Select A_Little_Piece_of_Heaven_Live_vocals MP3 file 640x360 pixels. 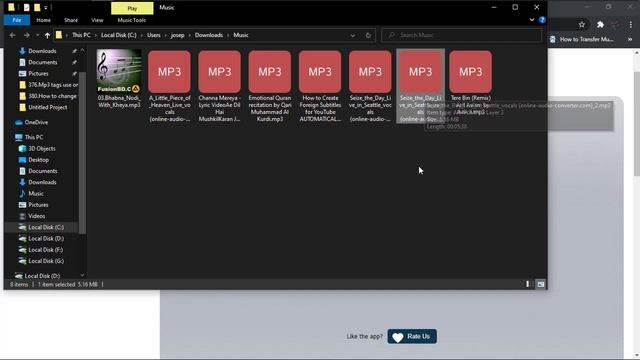click(169, 86)
